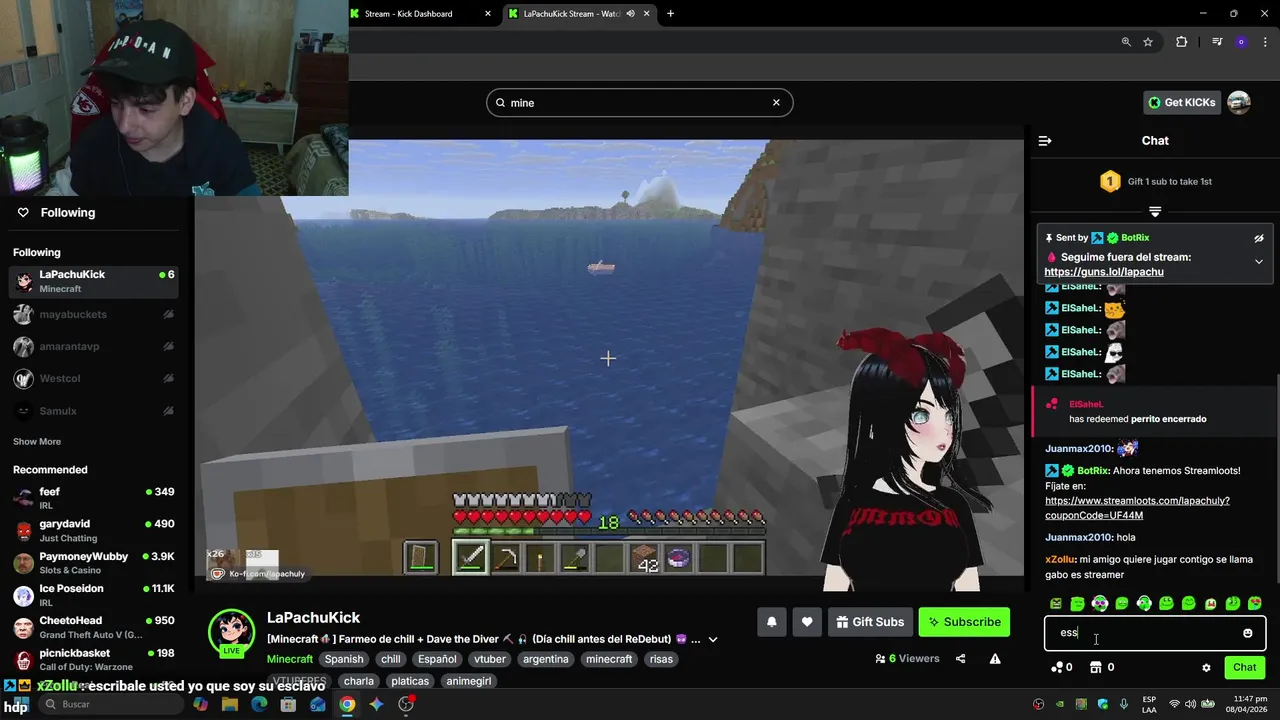Screen dimensions: 1280x720
Task: Click Get KICKs button
Action: click(x=1181, y=102)
